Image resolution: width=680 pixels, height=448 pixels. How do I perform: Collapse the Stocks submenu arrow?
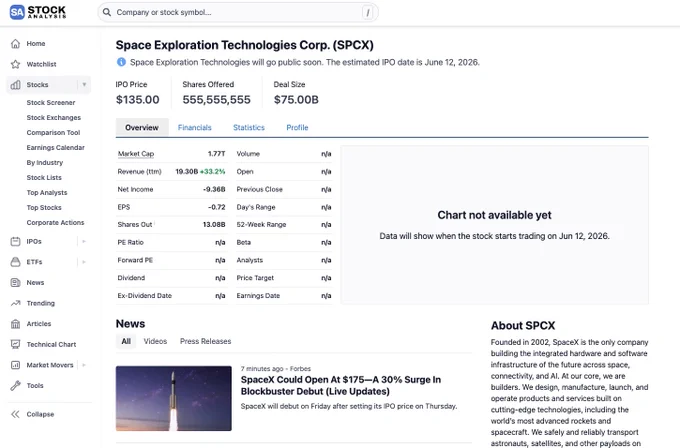tap(84, 85)
